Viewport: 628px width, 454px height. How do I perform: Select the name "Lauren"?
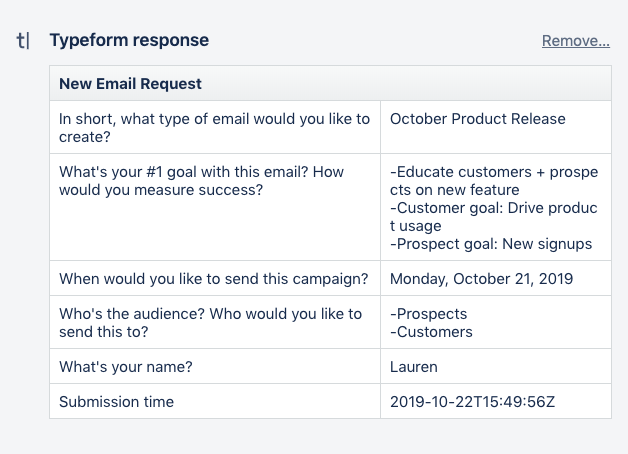(415, 367)
